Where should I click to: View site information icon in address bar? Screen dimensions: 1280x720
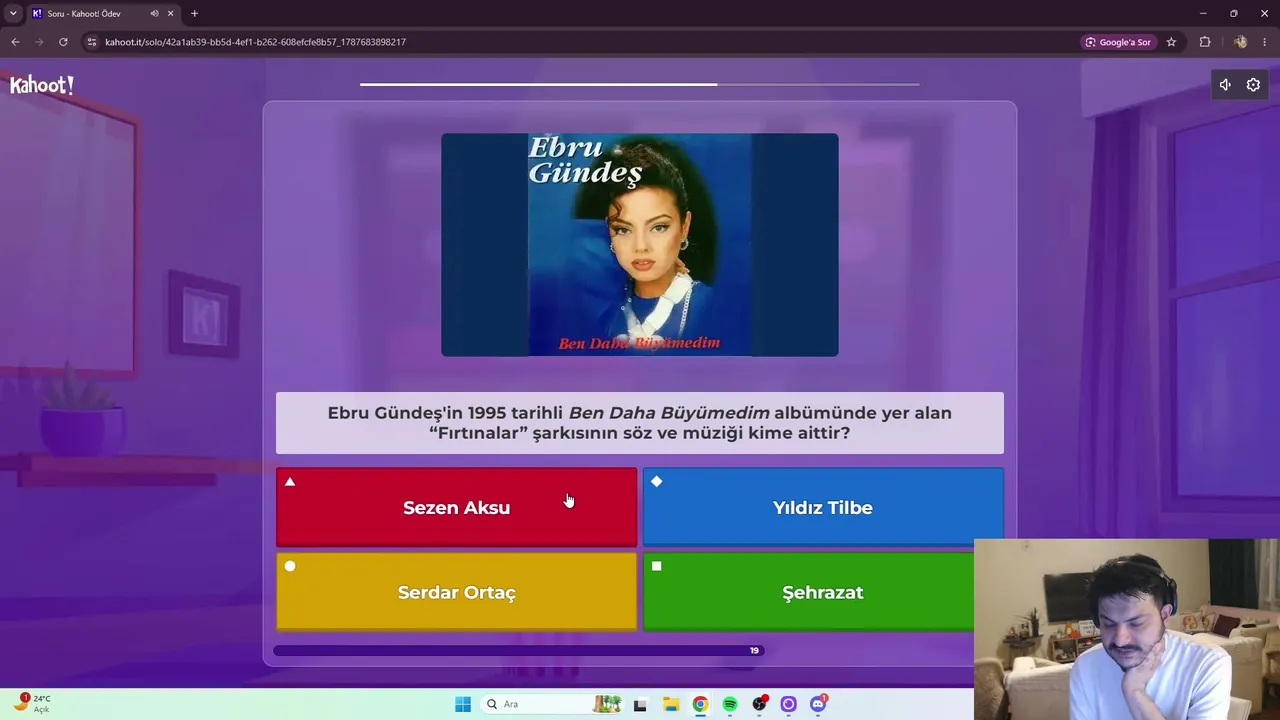[x=92, y=42]
